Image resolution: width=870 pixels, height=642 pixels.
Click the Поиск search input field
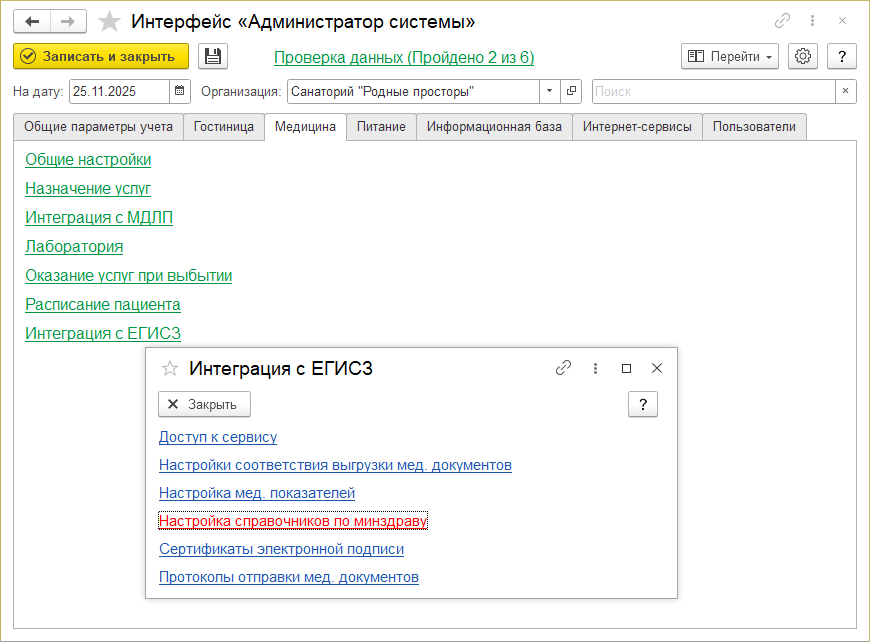coord(713,91)
